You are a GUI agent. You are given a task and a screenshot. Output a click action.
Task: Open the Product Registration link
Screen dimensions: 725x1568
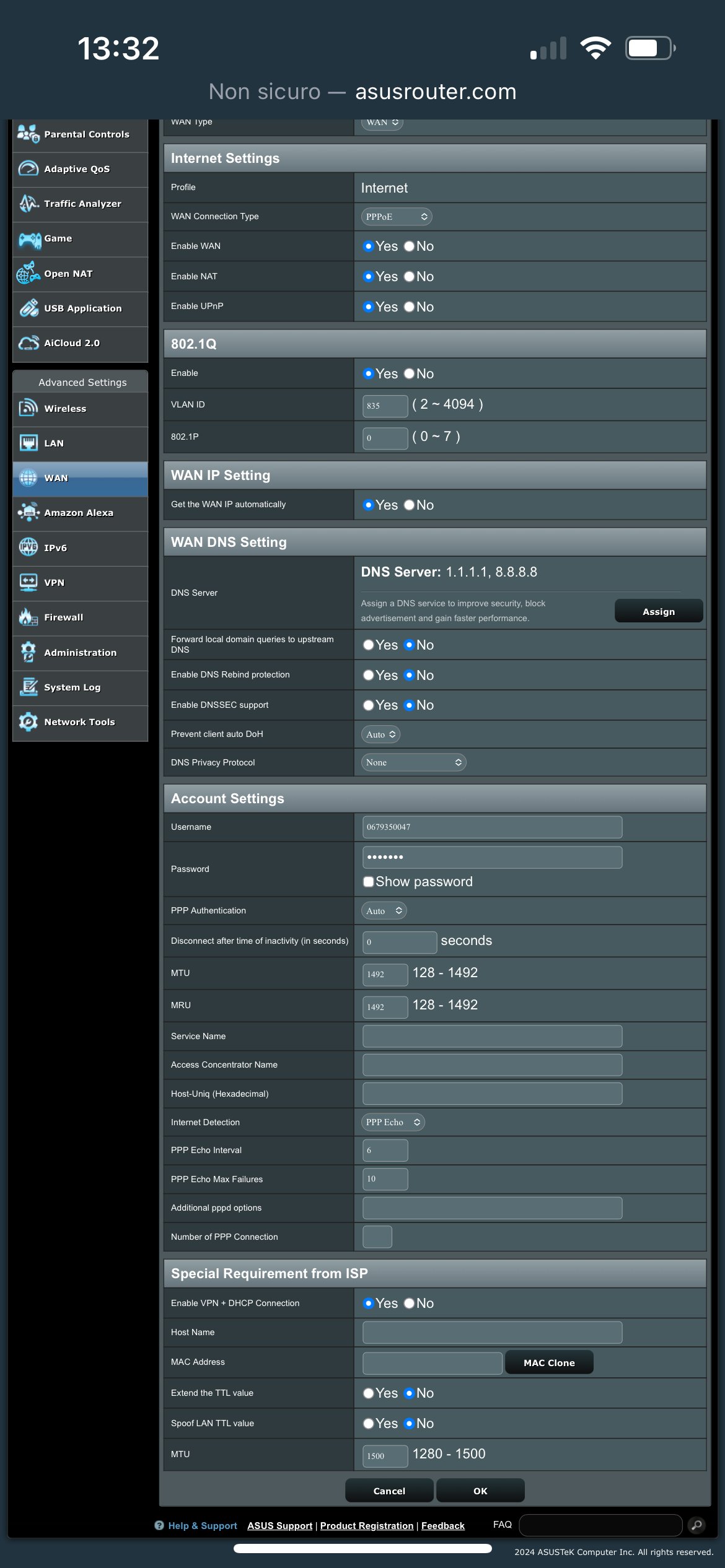pyautogui.click(x=366, y=1526)
